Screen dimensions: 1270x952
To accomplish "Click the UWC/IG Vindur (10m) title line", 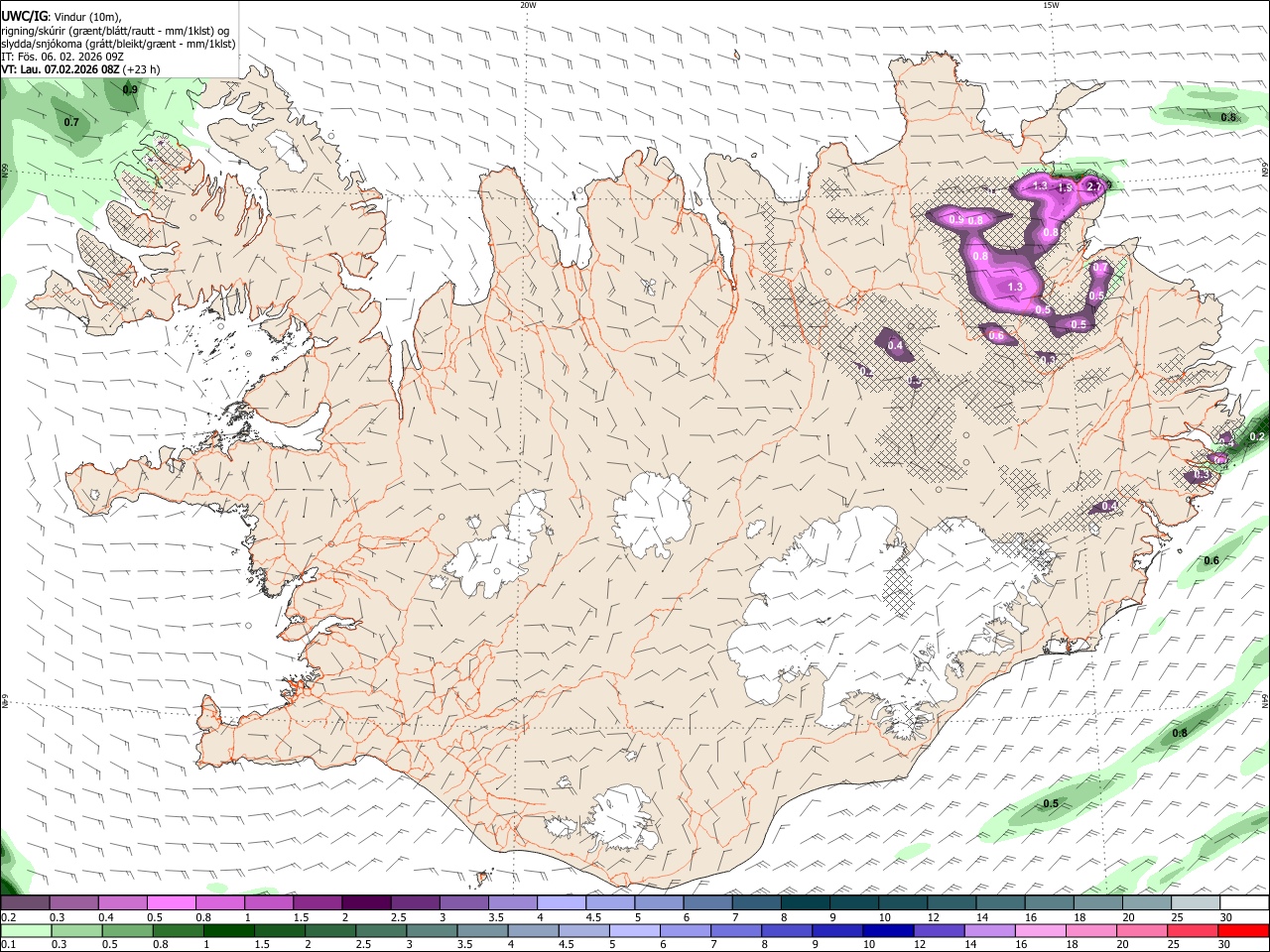I will pyautogui.click(x=62, y=16).
